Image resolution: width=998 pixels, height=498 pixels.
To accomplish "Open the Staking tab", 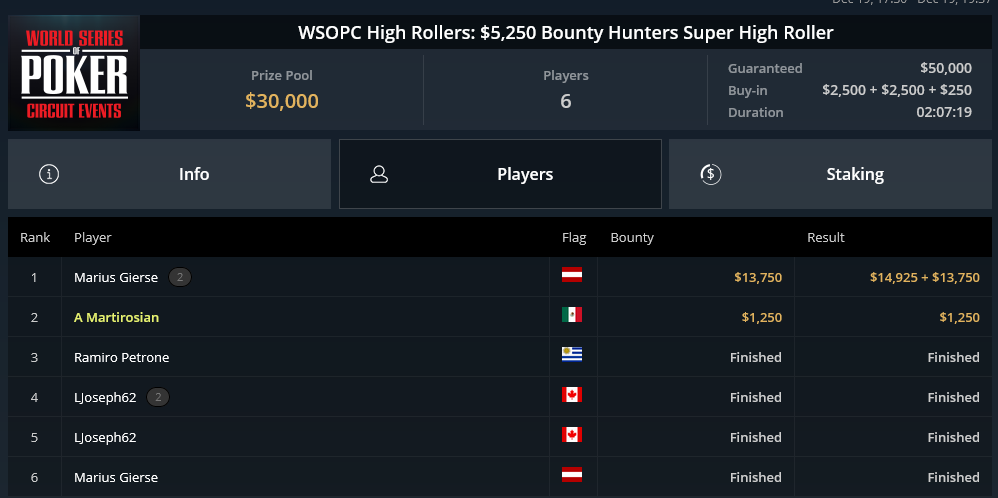I will [x=830, y=174].
